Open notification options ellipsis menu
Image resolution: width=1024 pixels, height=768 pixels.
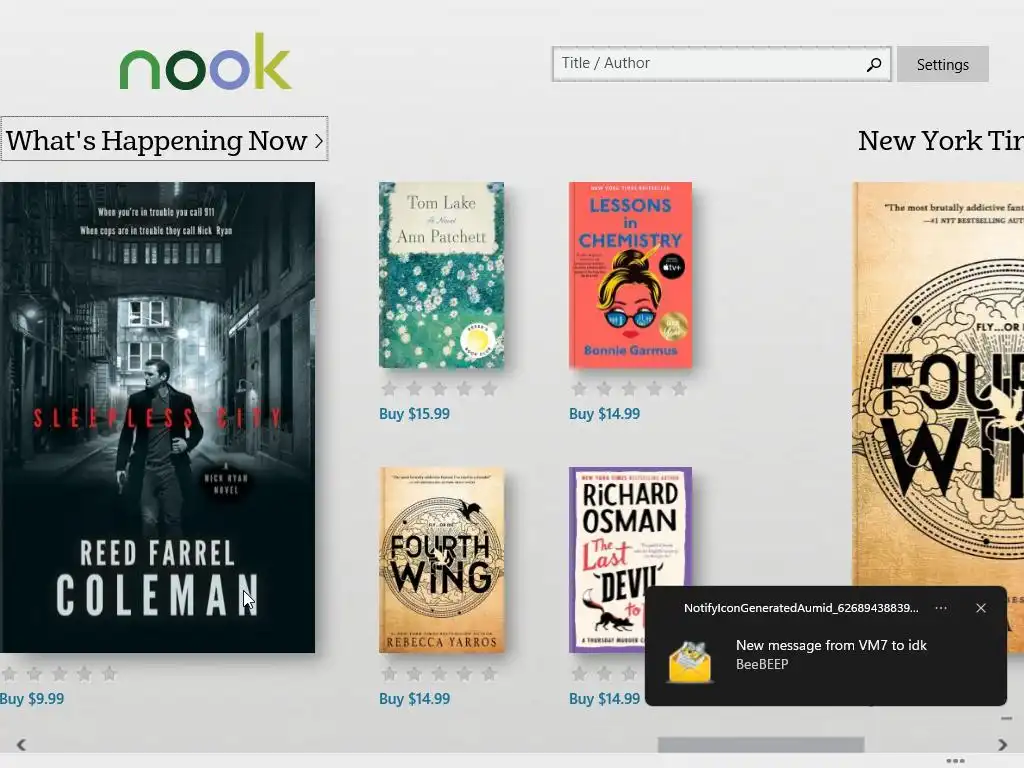coord(940,608)
